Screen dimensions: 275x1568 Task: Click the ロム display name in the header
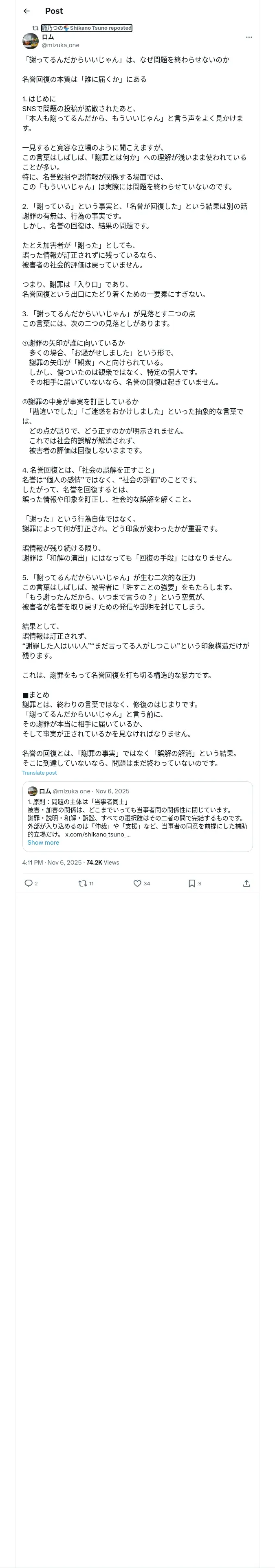(x=48, y=37)
